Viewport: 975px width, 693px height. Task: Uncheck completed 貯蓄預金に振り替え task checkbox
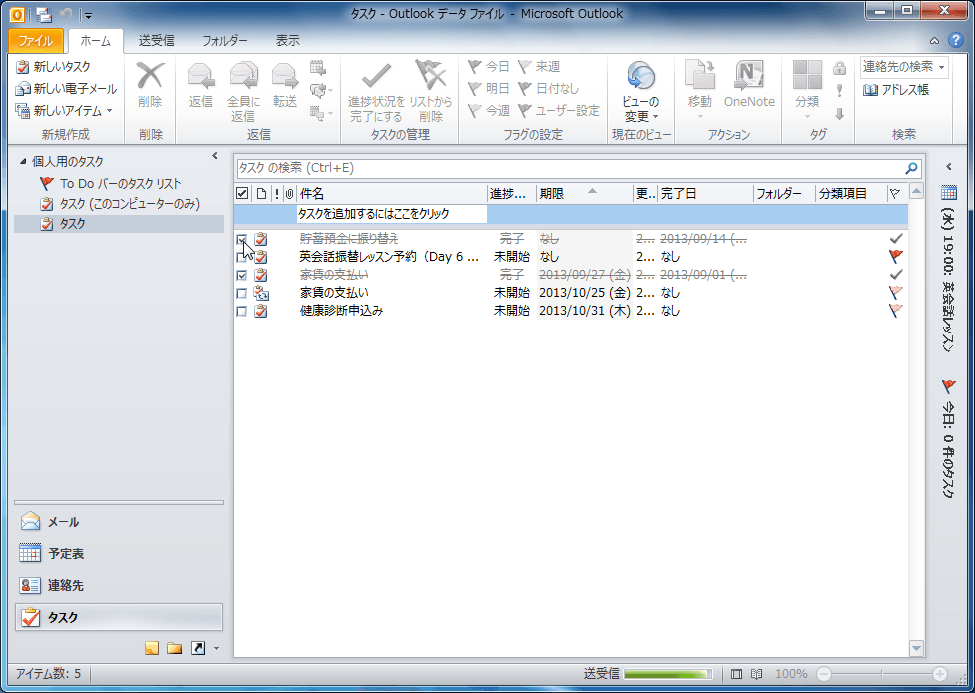point(241,239)
